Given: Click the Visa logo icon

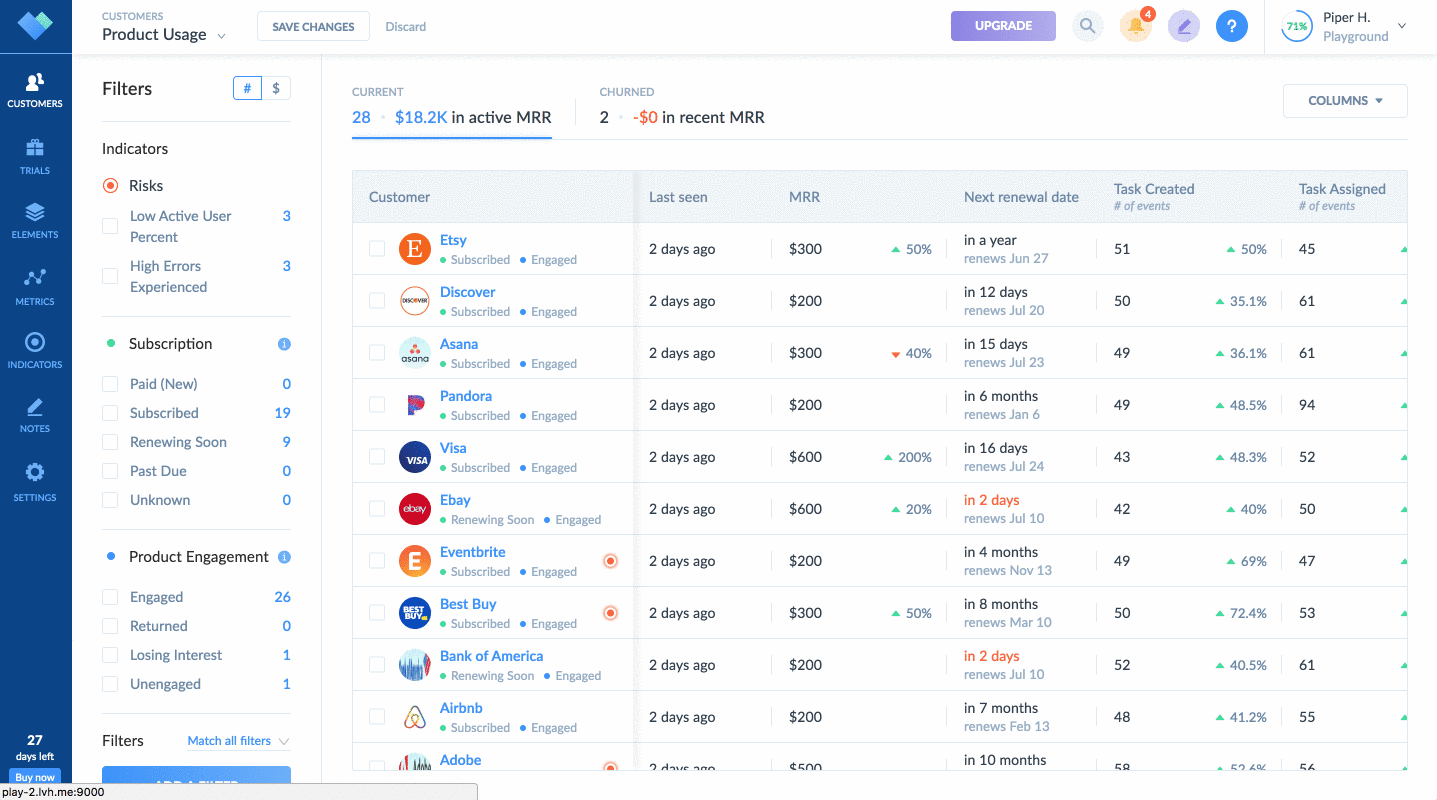Looking at the screenshot, I should click(415, 457).
